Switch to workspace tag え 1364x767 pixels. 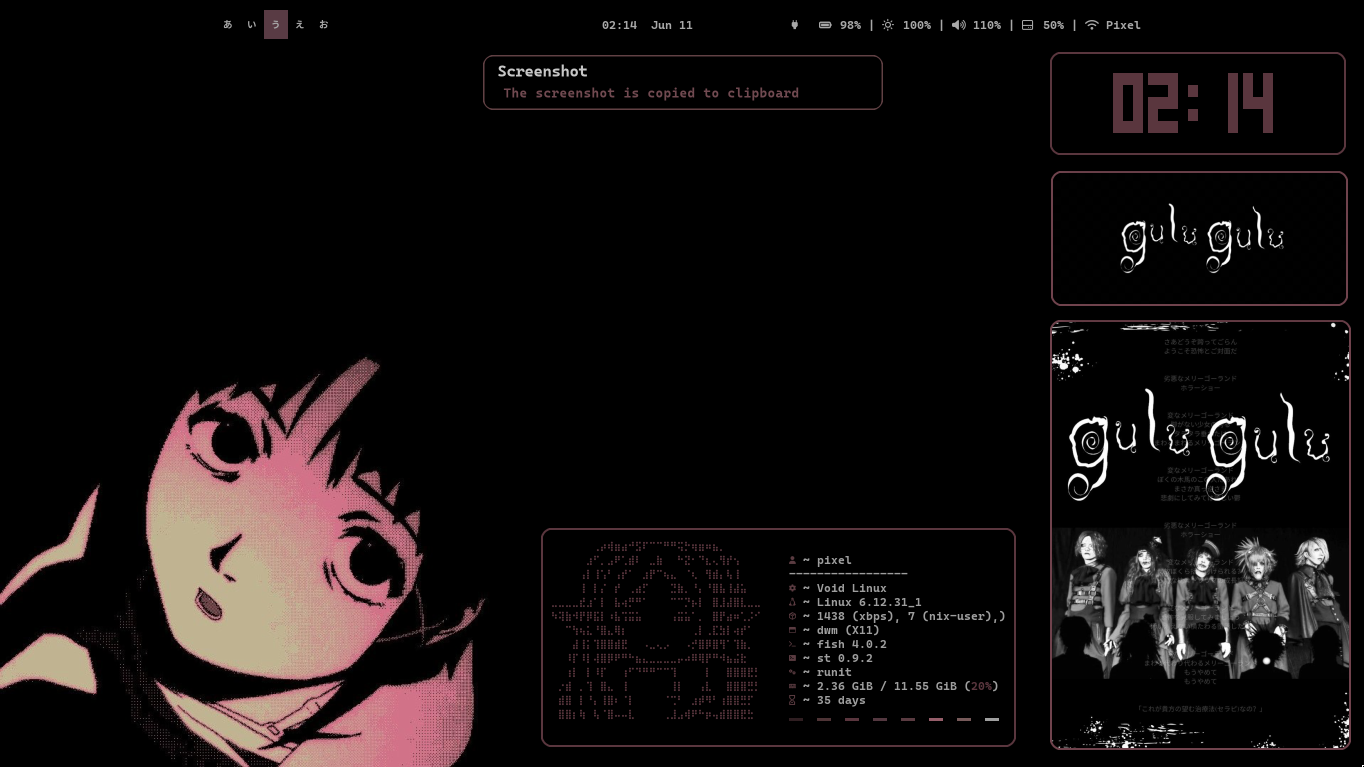pyautogui.click(x=300, y=25)
